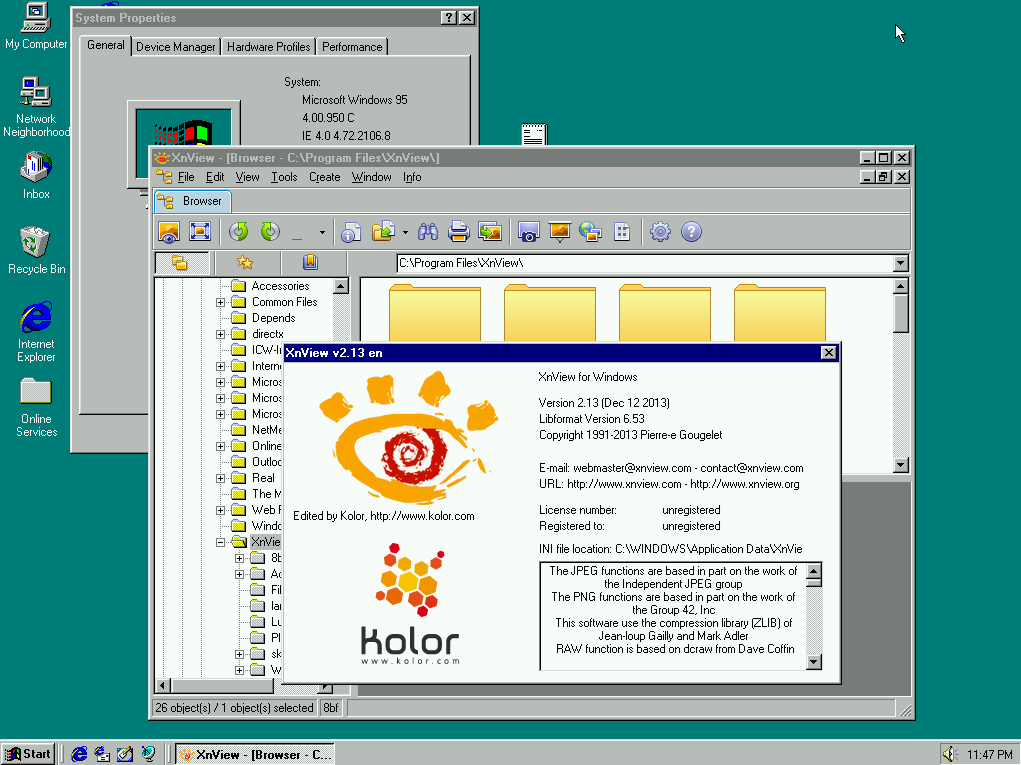Select the Network Neighborhood desktop icon
Image resolution: width=1021 pixels, height=765 pixels.
click(x=36, y=107)
